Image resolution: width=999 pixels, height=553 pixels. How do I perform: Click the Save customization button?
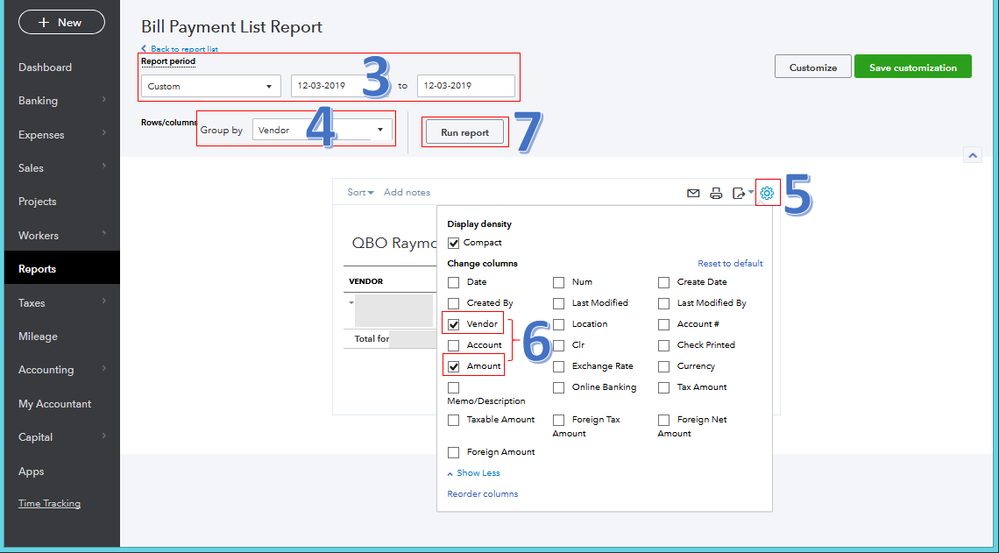[x=913, y=68]
